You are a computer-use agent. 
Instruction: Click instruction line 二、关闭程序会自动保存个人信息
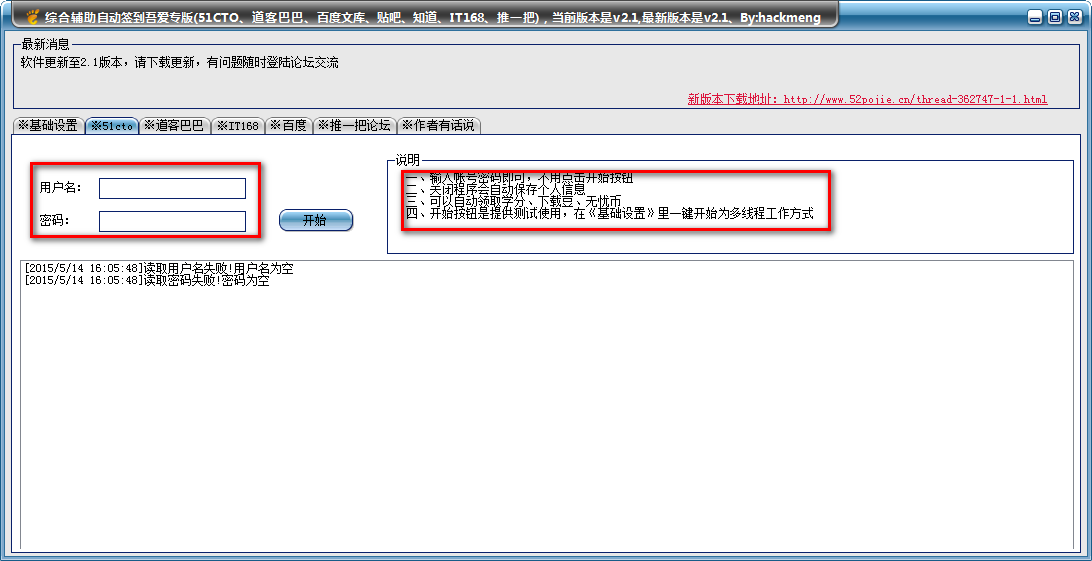[495, 189]
